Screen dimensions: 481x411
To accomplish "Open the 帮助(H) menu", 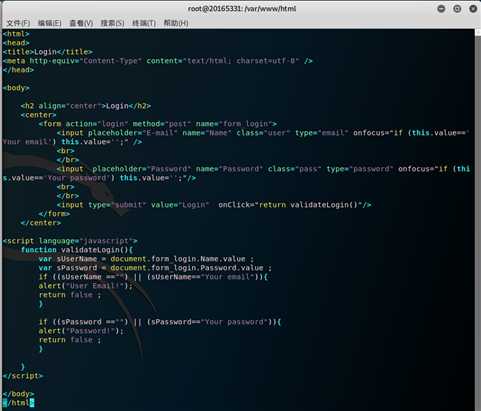I will pos(176,23).
